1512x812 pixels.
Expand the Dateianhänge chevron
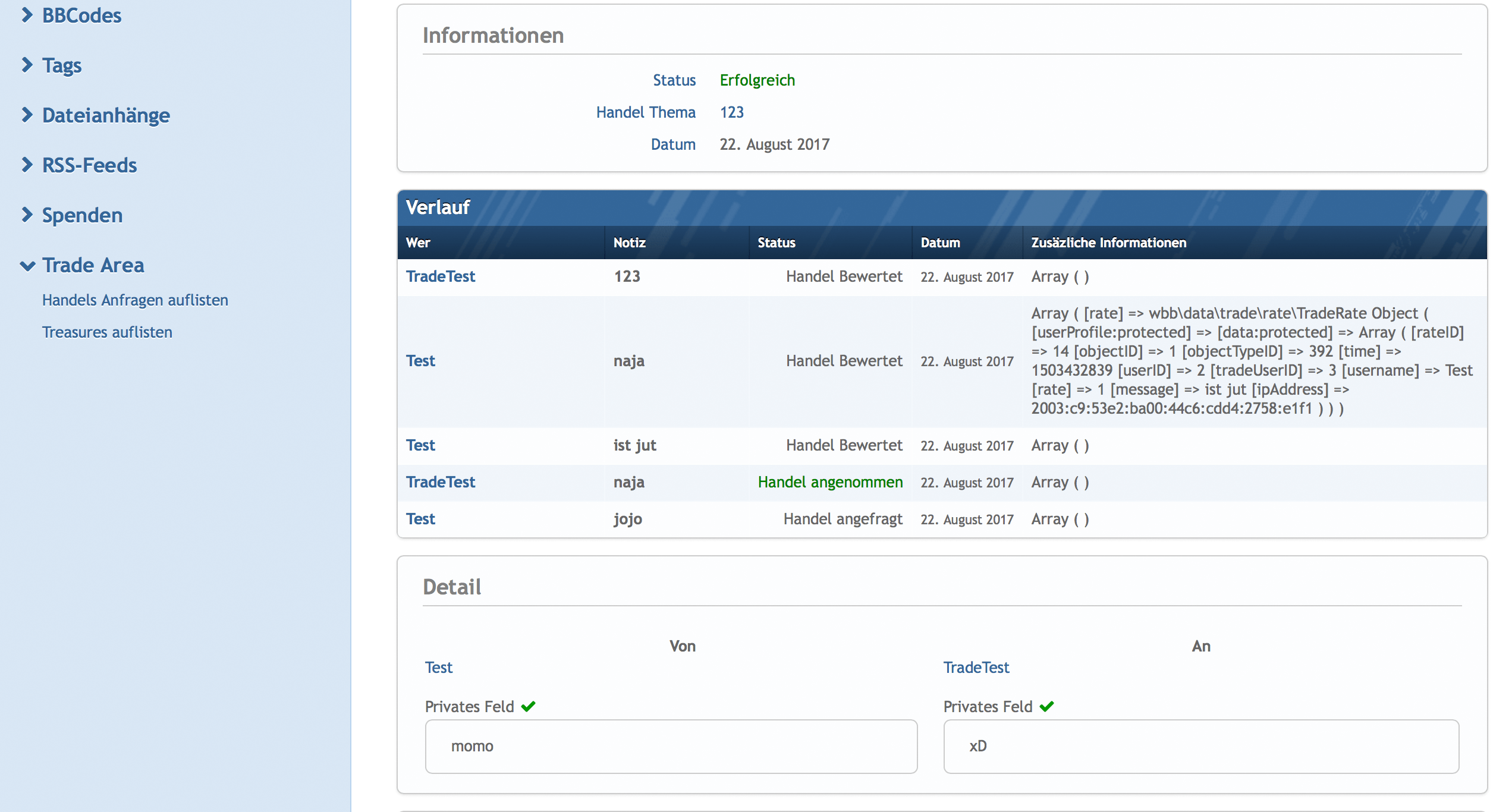27,115
